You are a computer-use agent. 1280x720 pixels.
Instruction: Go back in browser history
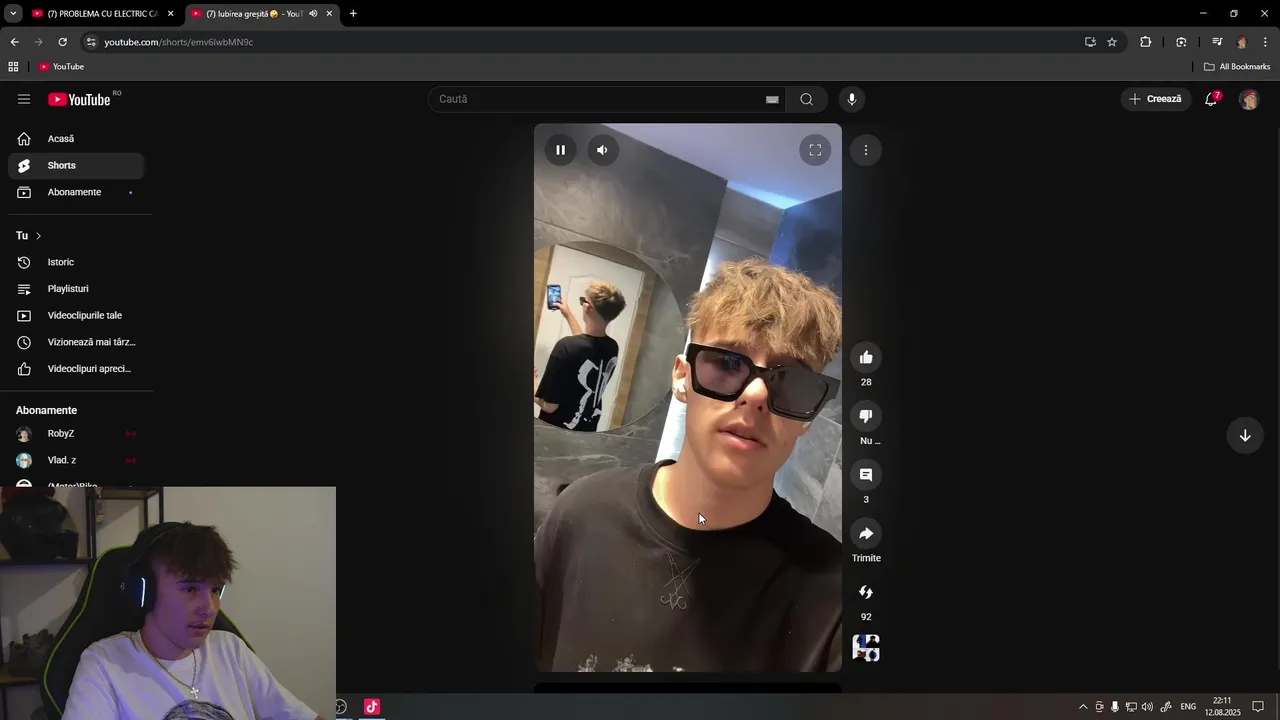(14, 42)
